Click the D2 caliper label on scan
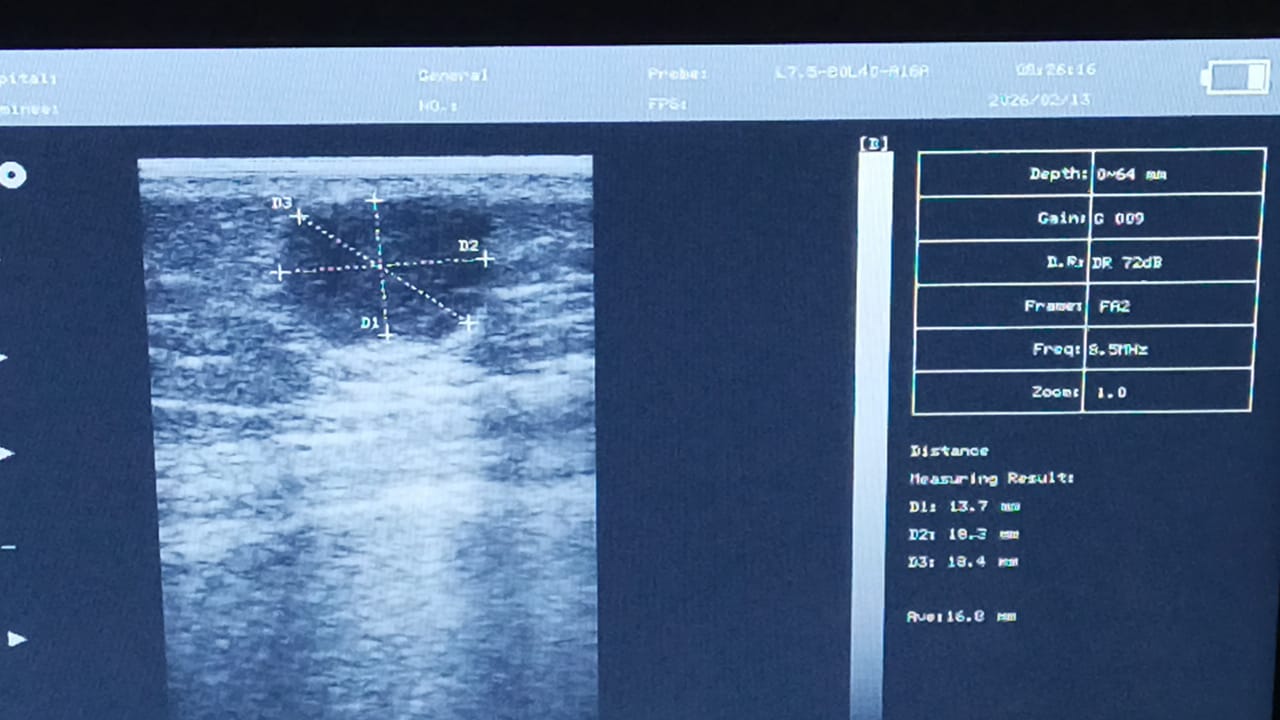This screenshot has height=720, width=1280. click(x=468, y=245)
